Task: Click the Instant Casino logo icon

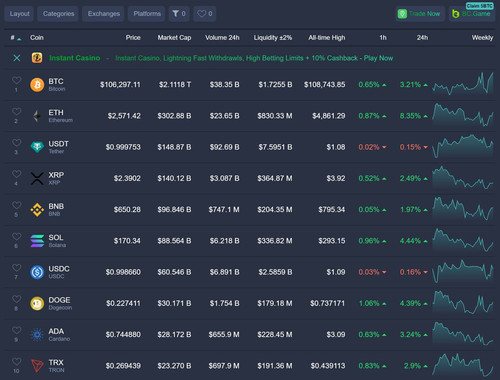Action: click(37, 58)
